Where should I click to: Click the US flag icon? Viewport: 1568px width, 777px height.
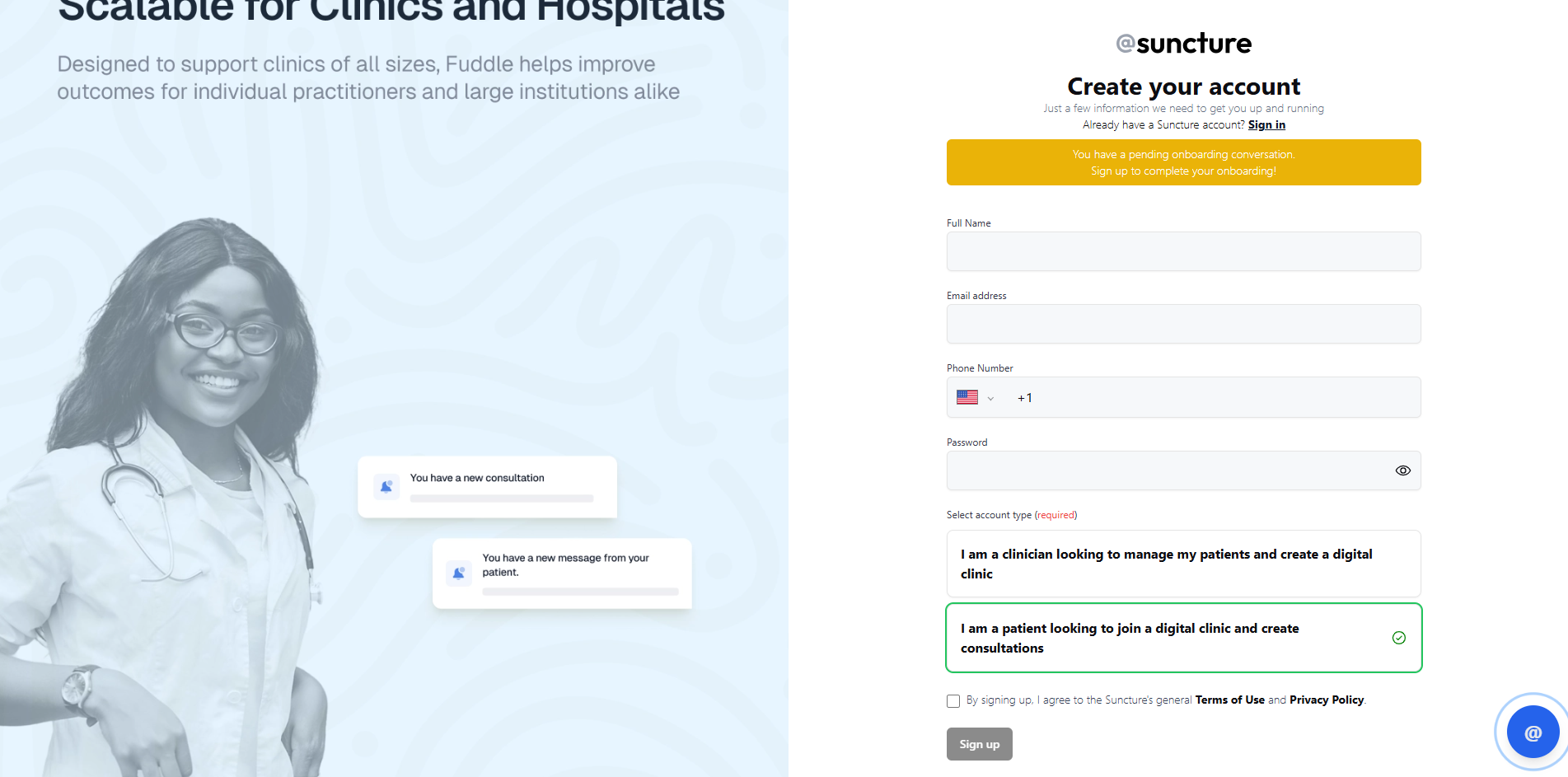click(x=967, y=397)
